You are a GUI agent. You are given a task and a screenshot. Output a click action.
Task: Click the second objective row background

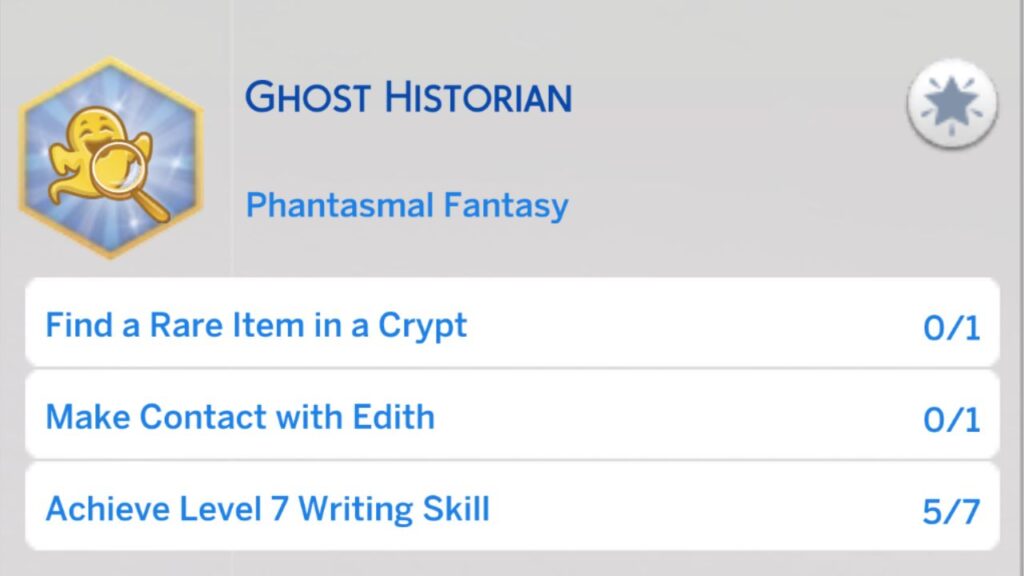click(x=512, y=416)
